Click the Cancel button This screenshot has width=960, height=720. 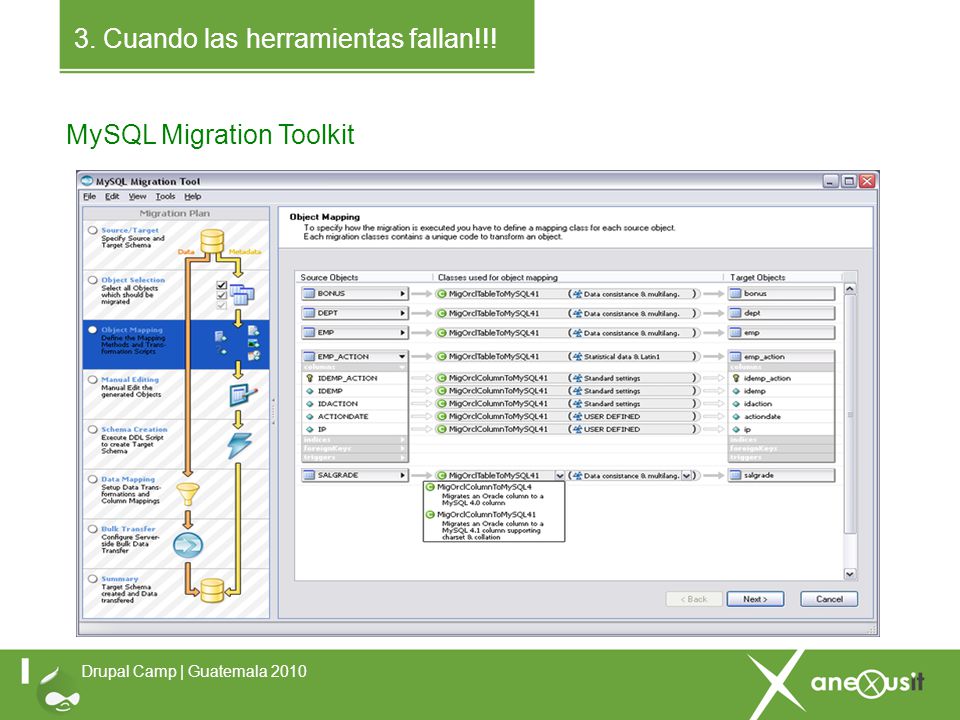point(829,599)
